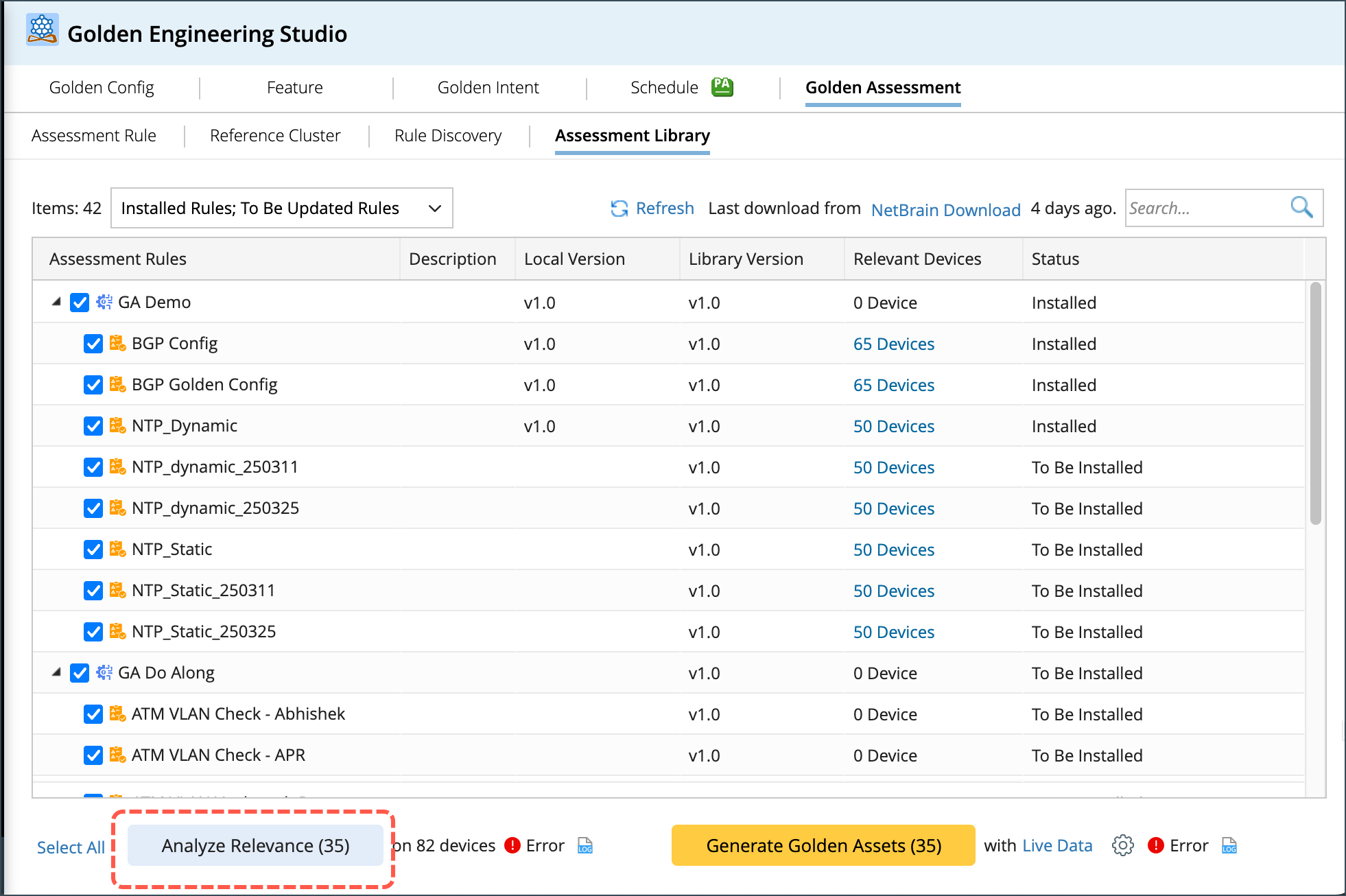Open the Live Data settings gear
The height and width of the screenshot is (896, 1346).
click(1122, 845)
